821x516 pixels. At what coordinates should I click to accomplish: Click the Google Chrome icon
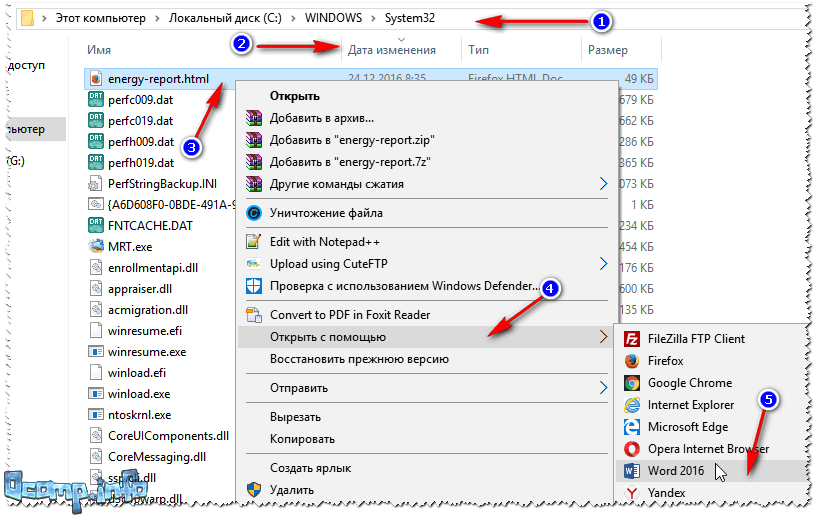(x=631, y=383)
